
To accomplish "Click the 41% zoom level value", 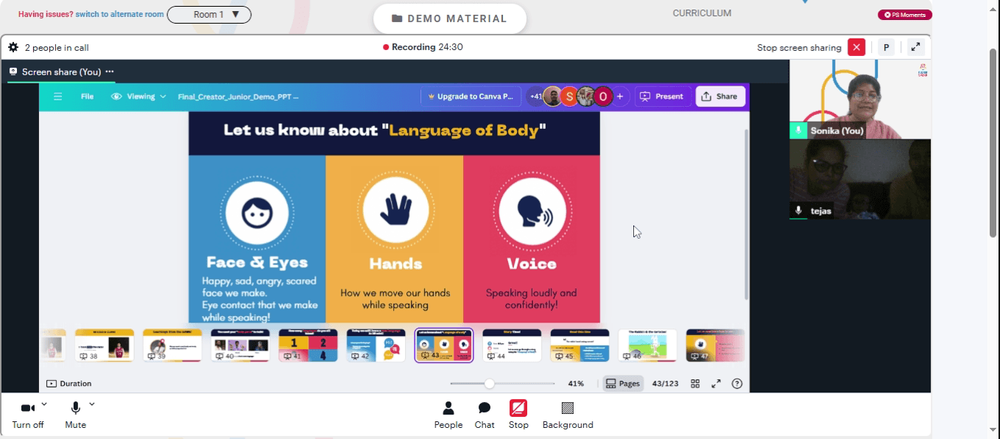I will (x=576, y=383).
